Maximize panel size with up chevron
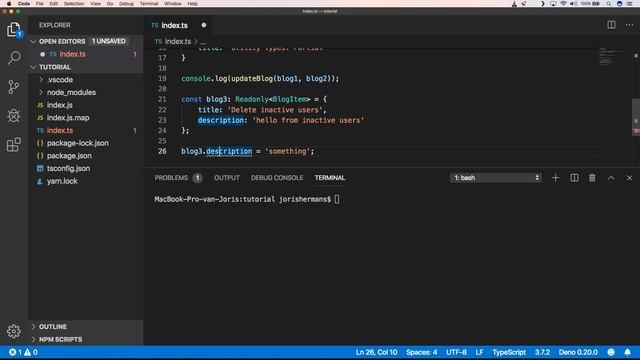640x360 pixels. [x=611, y=178]
